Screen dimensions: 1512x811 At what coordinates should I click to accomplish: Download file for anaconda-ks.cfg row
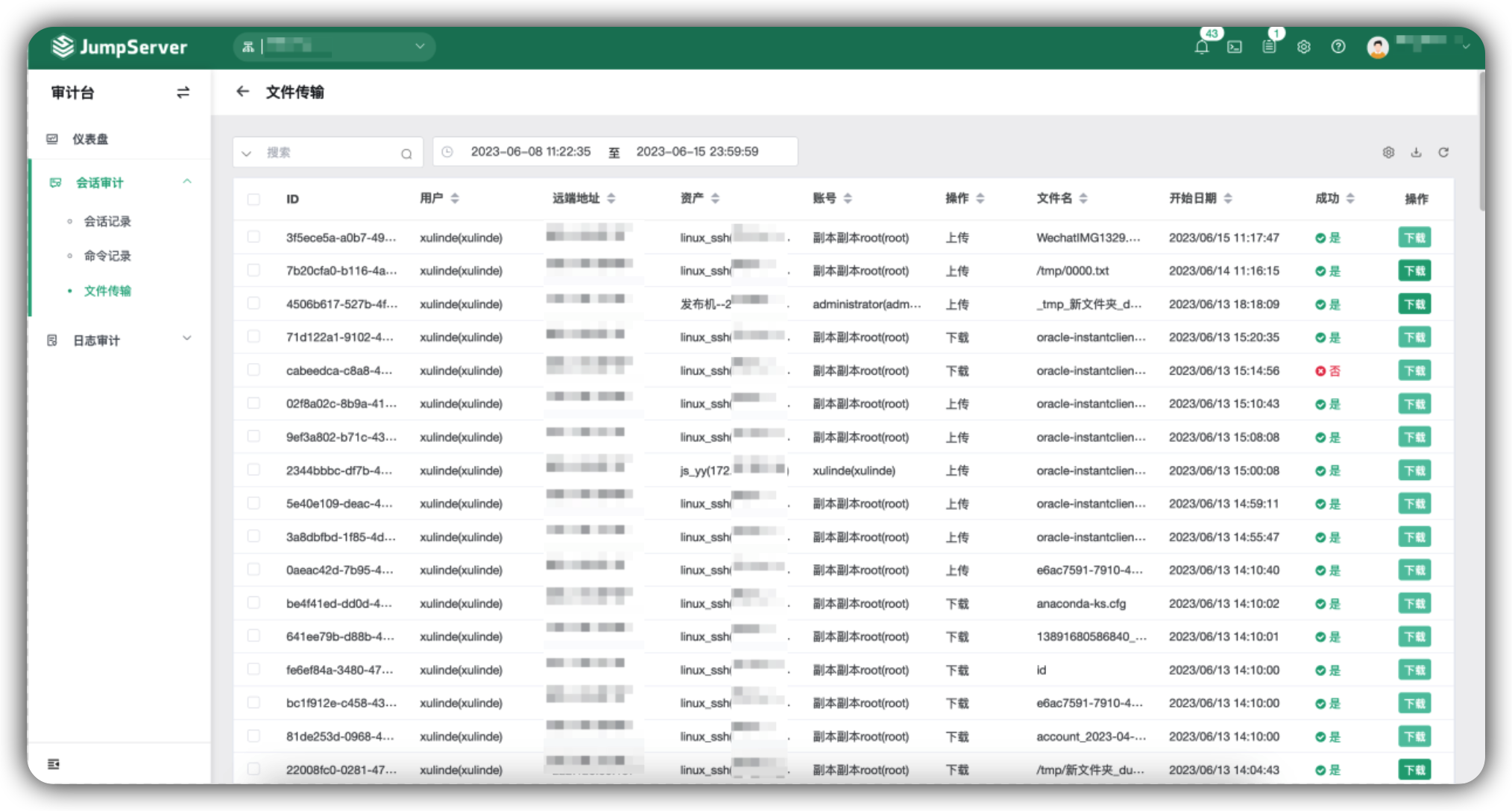1414,603
